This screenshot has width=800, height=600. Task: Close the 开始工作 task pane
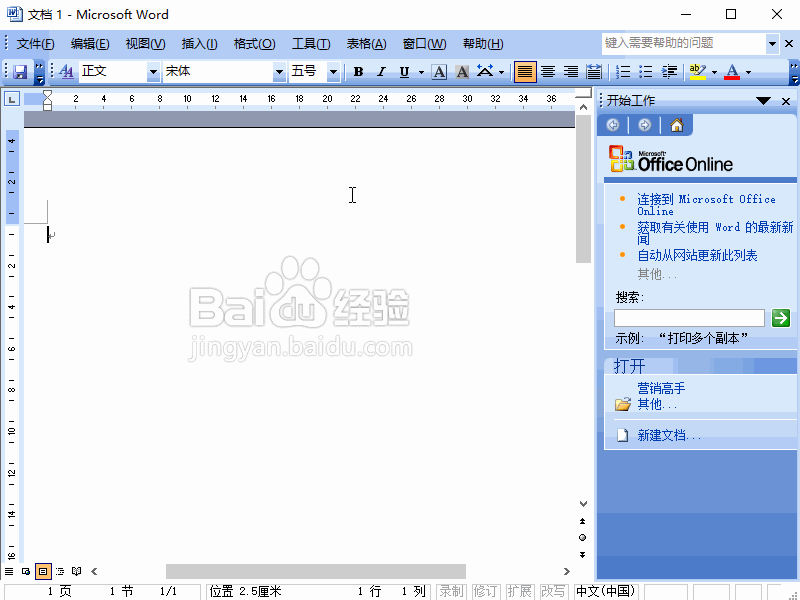[786, 101]
